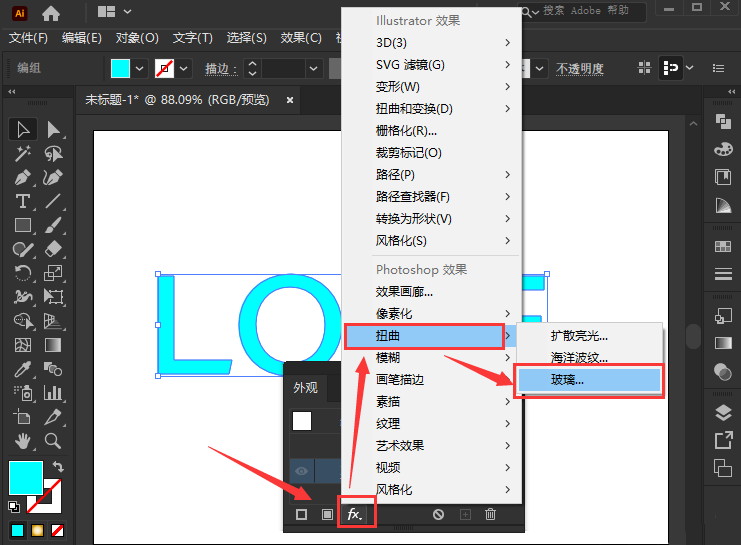741x545 pixels.
Task: Select the Shaper tool
Action: pos(23,249)
